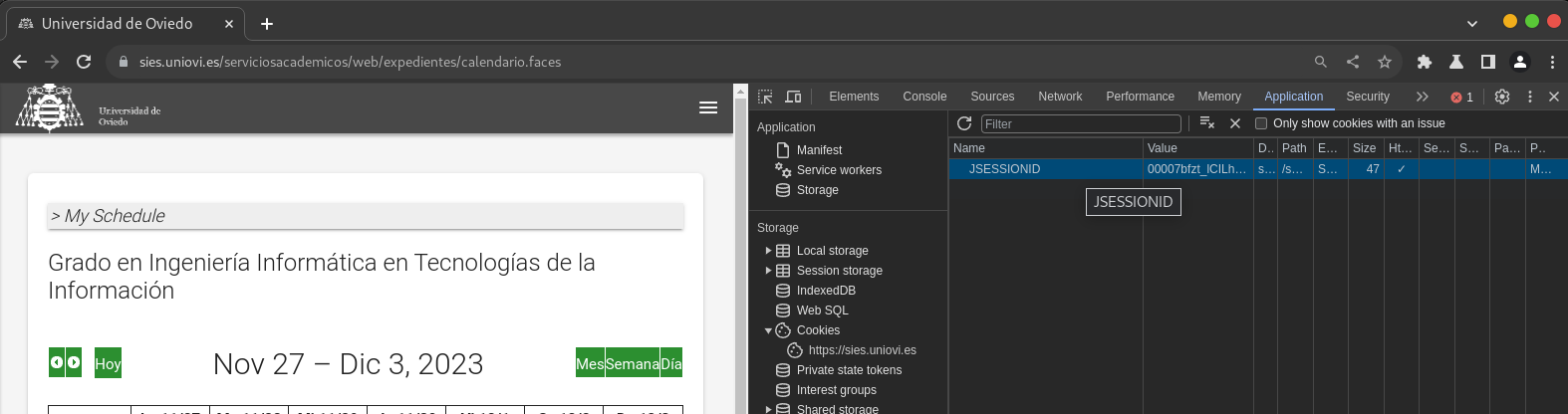Image resolution: width=1568 pixels, height=414 pixels.
Task: Expand Session storage tree node
Action: 768,271
